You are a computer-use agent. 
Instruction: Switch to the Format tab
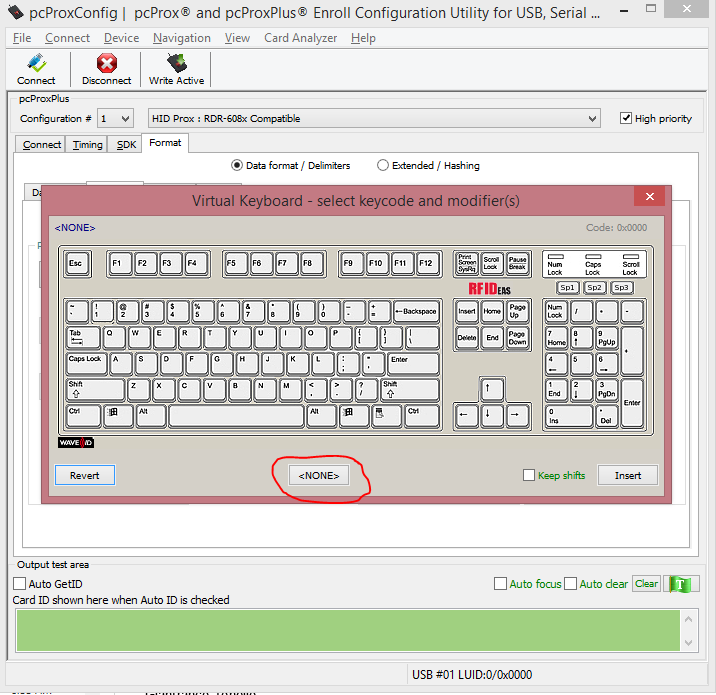pos(165,143)
